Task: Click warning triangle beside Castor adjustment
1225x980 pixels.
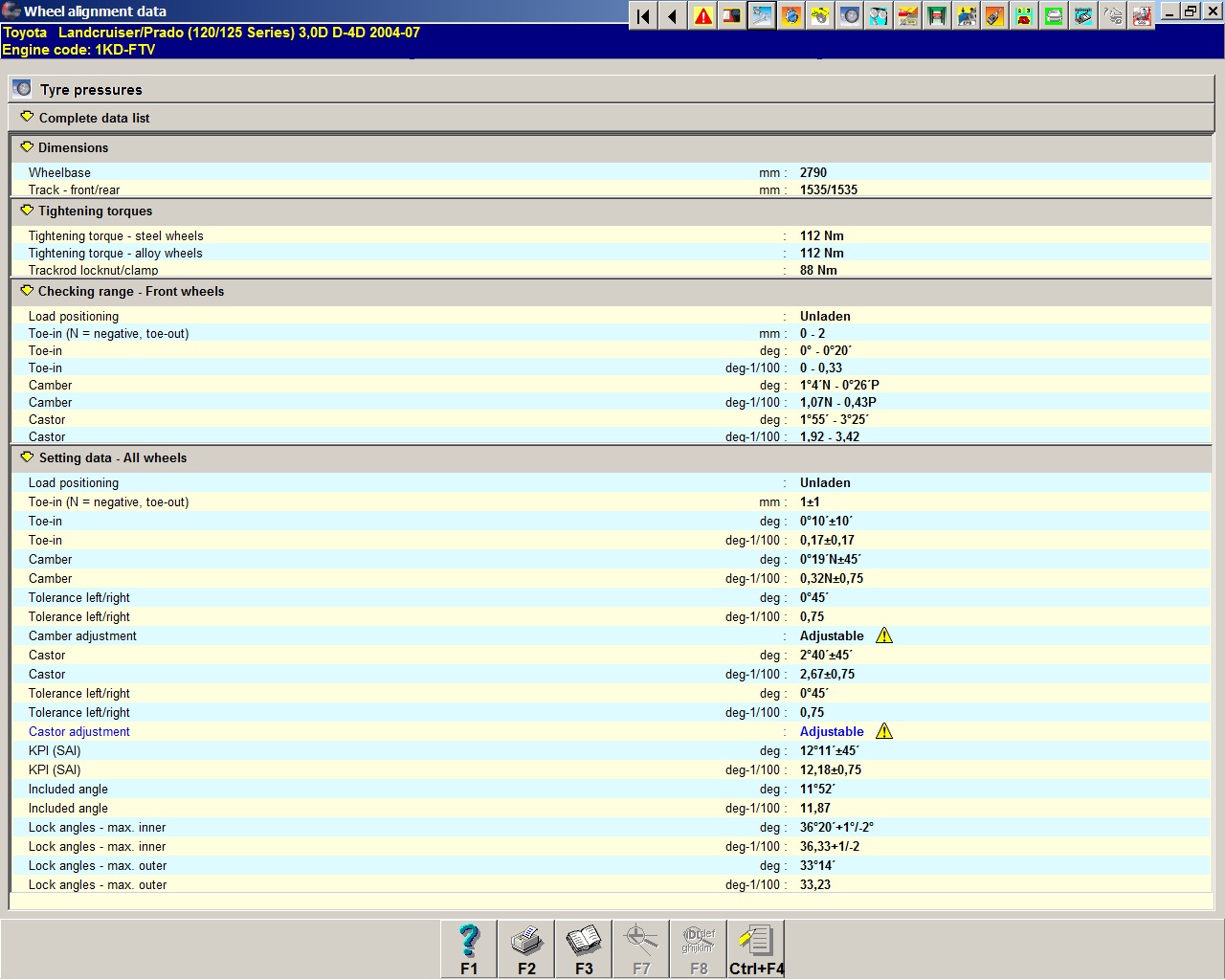Action: [x=884, y=731]
